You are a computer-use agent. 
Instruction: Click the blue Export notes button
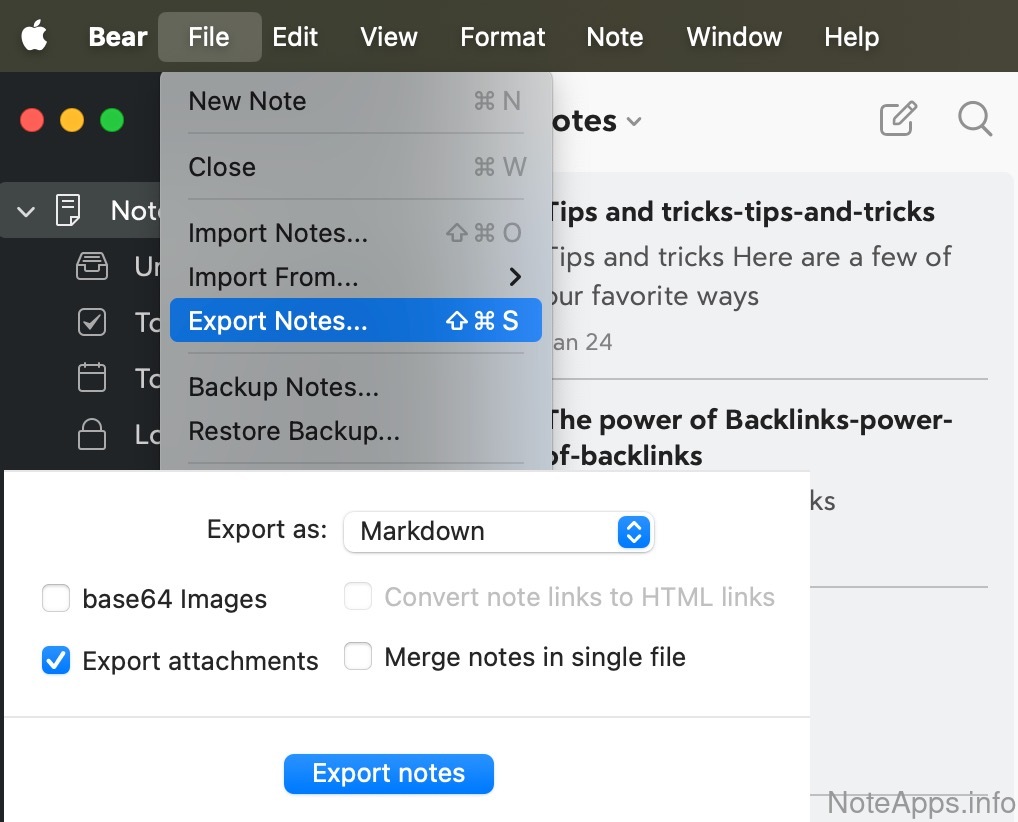pos(388,773)
